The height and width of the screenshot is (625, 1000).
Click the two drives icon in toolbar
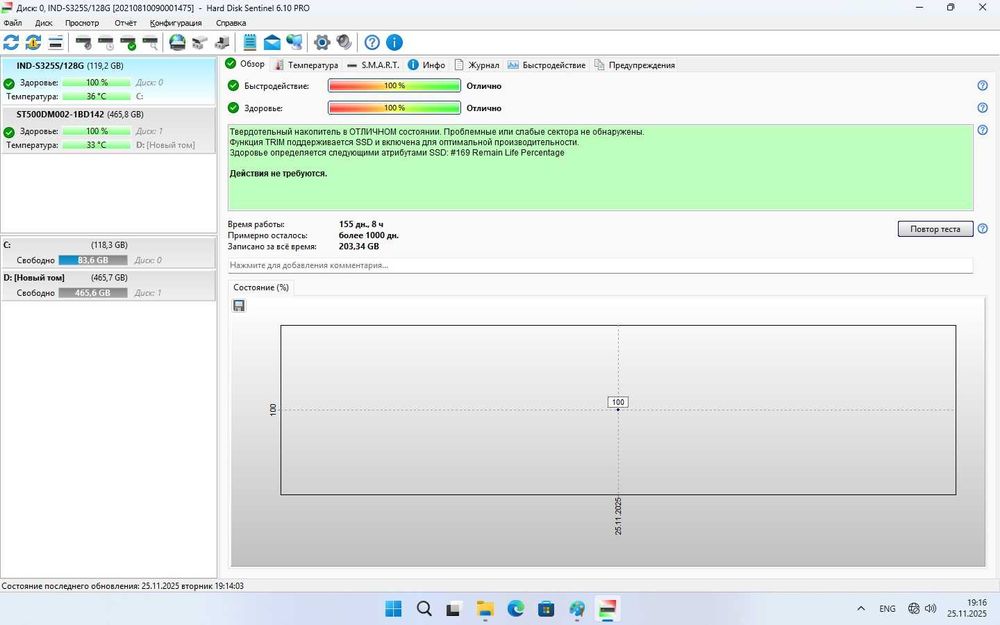click(200, 43)
